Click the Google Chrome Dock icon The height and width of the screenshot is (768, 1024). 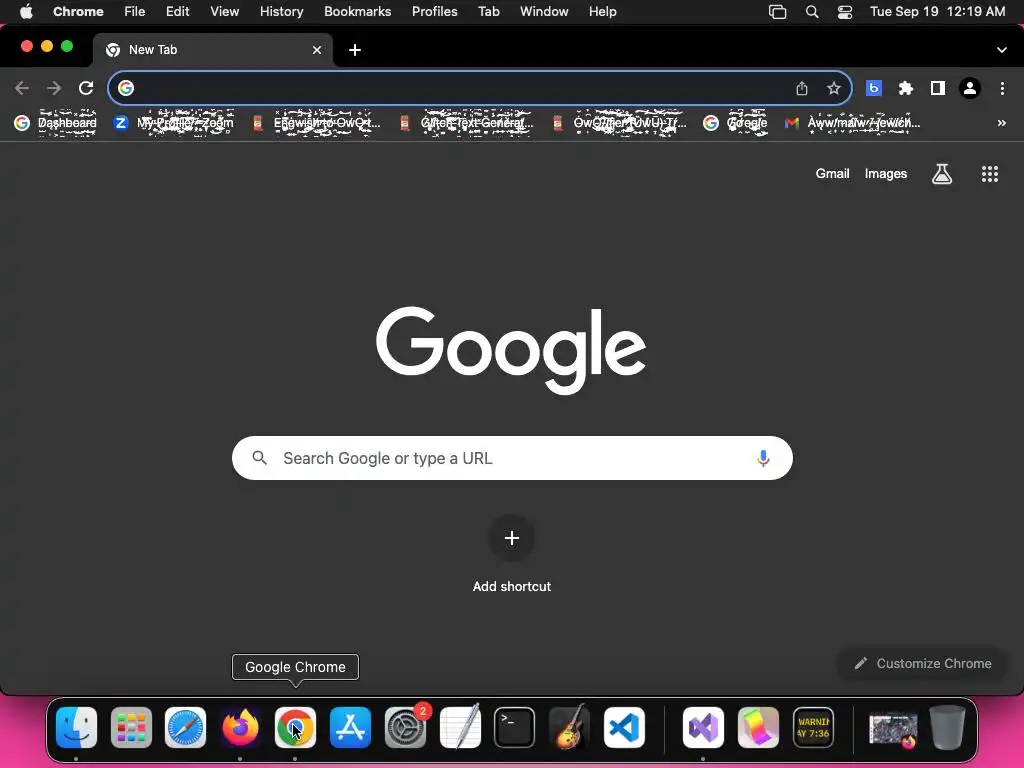[x=295, y=728]
